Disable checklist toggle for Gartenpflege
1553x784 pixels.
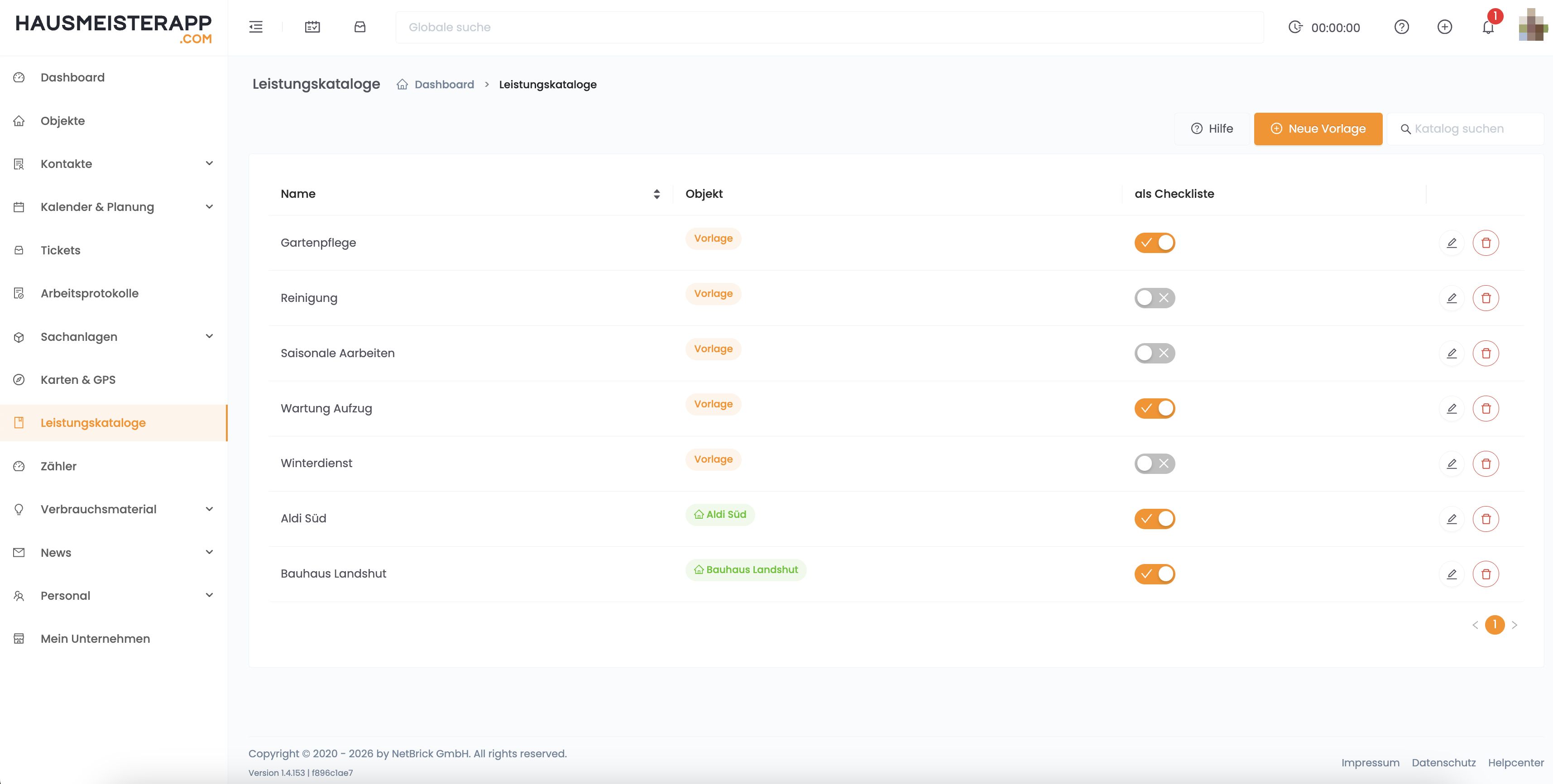point(1155,243)
